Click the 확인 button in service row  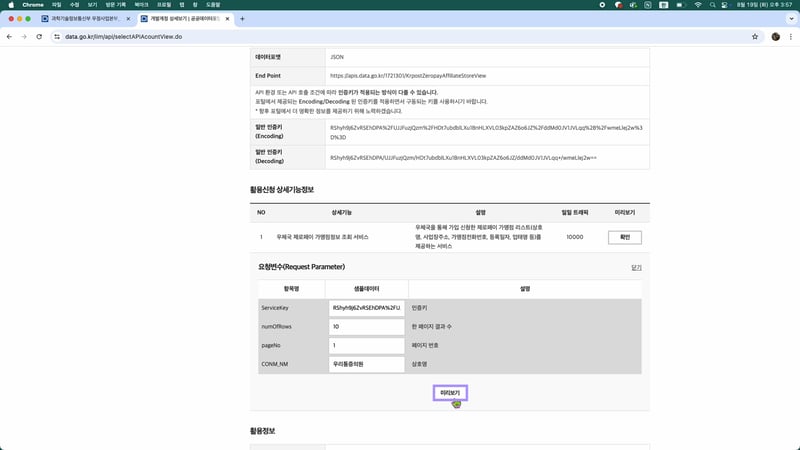pos(624,237)
